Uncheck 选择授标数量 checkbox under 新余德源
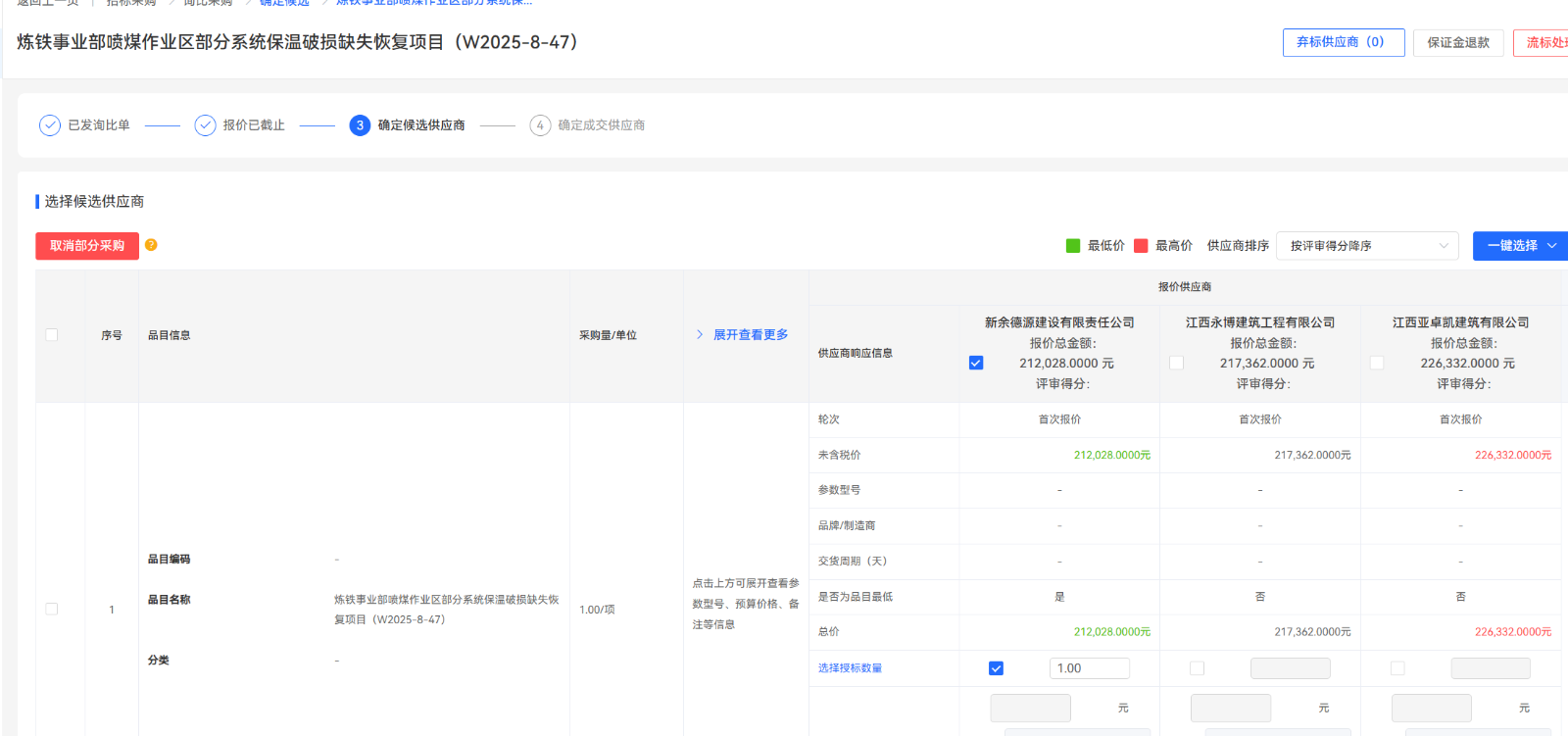Screen dimensions: 1568x736 coord(997,668)
